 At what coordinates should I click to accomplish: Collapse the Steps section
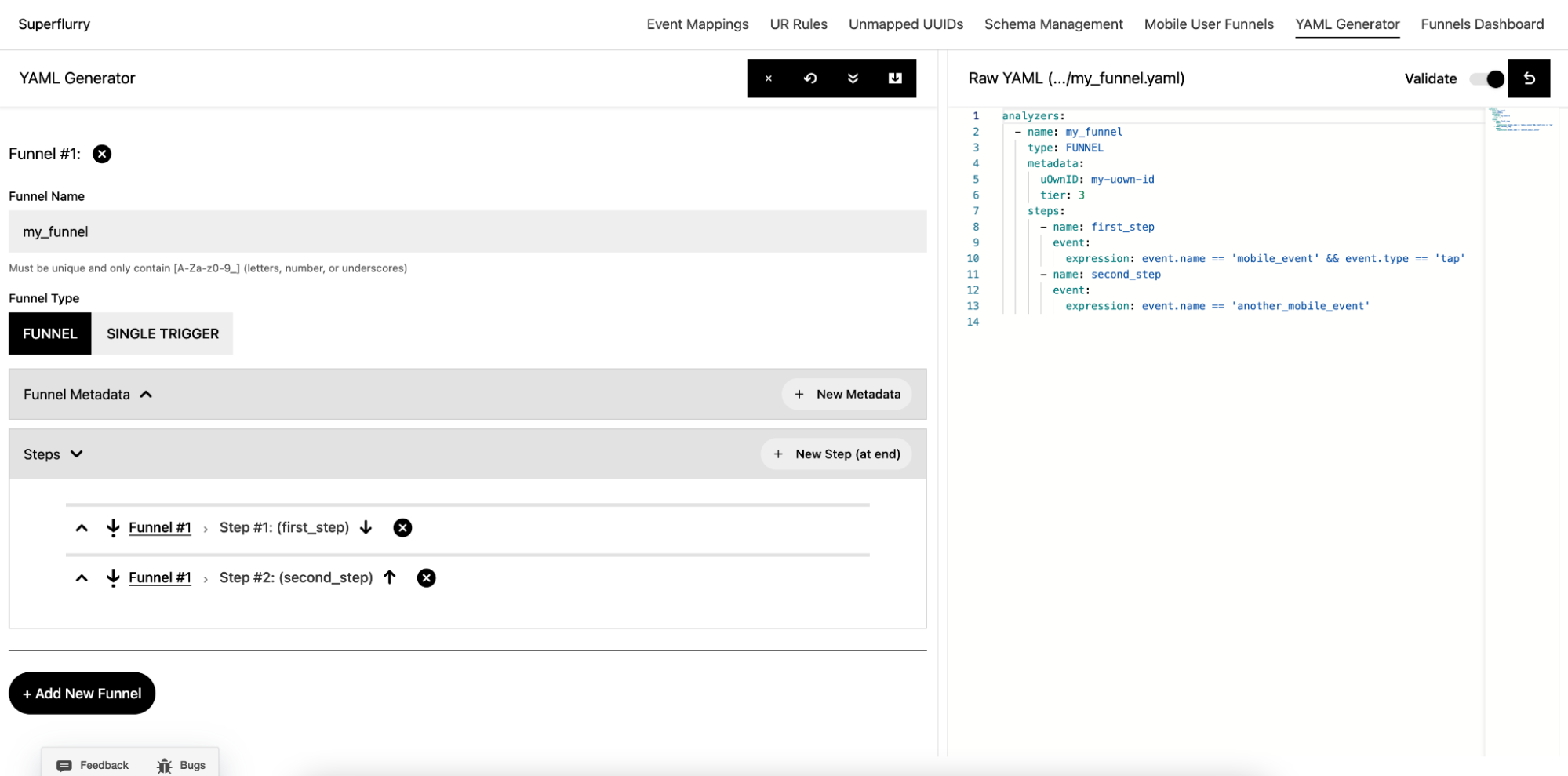[x=76, y=454]
